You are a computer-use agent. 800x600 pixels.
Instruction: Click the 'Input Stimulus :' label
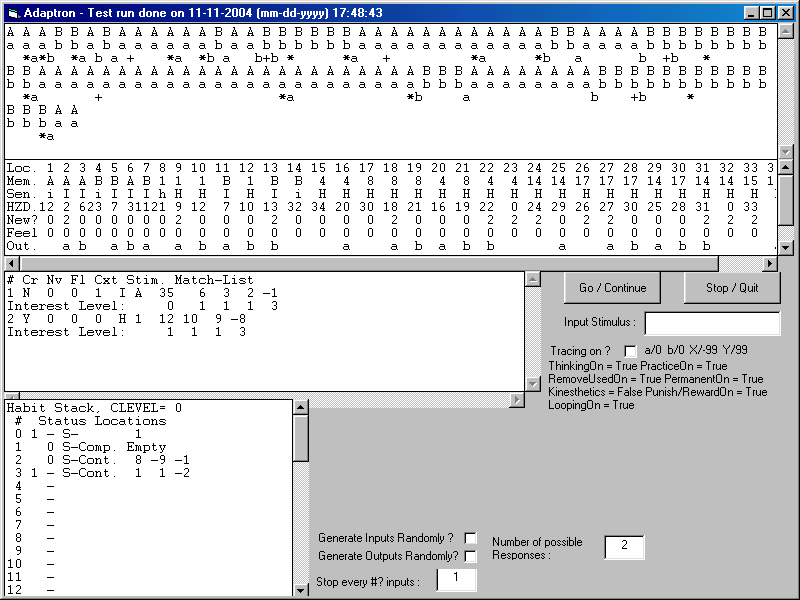coord(599,322)
